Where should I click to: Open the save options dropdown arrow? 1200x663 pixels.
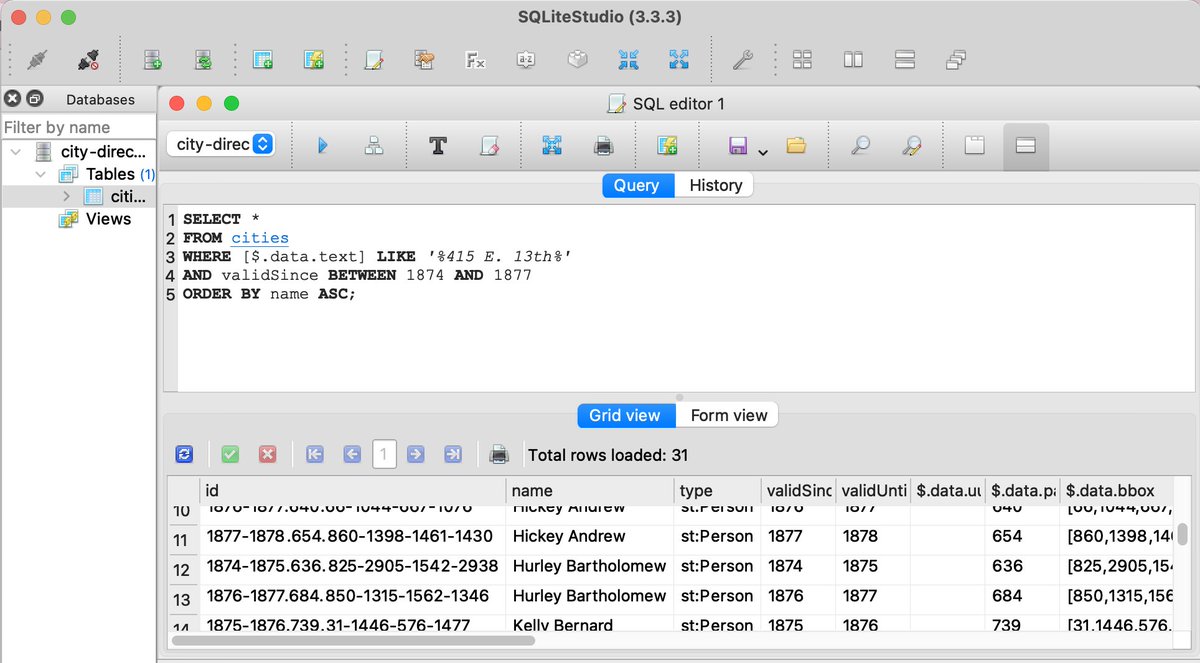pos(763,152)
